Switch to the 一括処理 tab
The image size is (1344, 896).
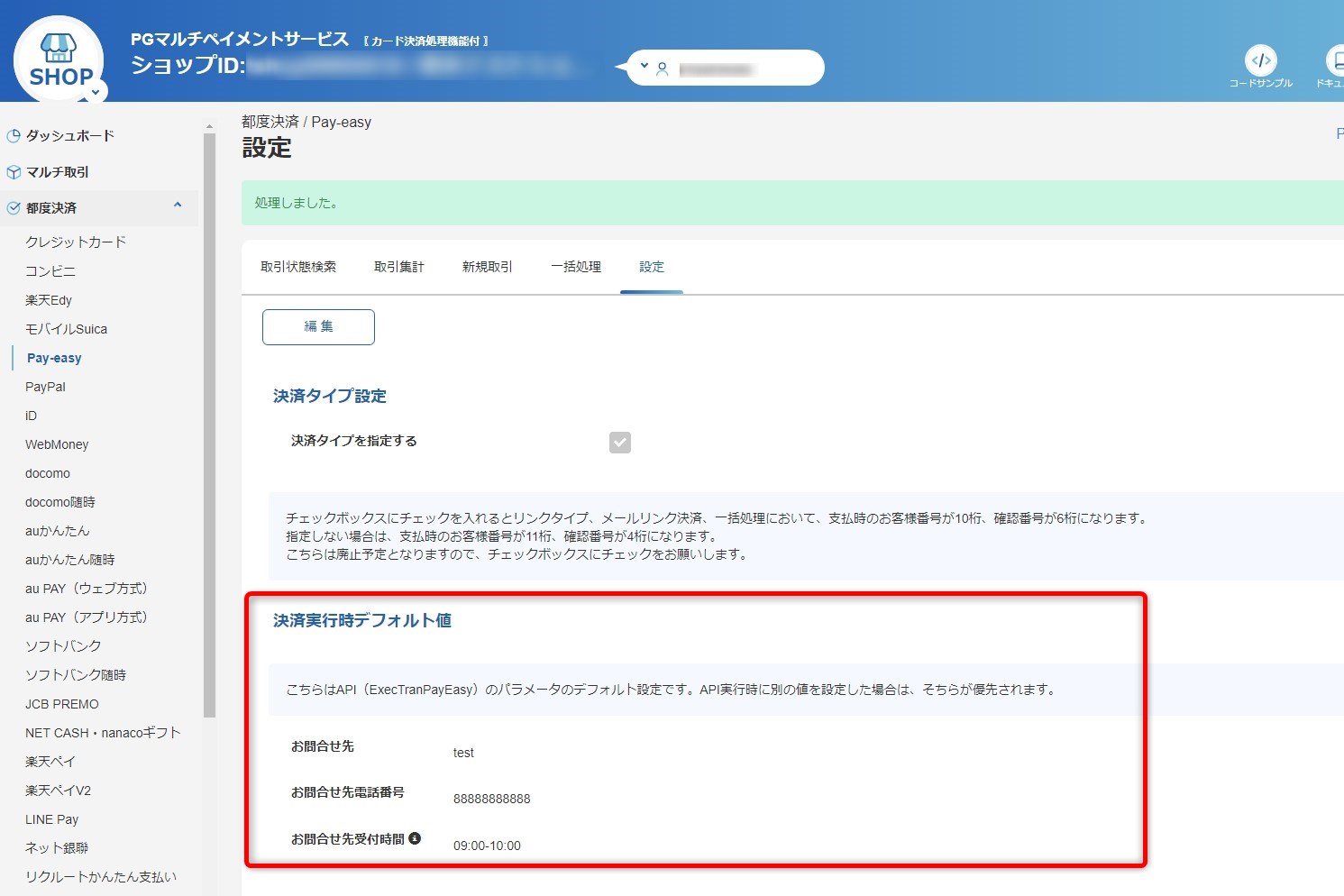coord(575,266)
